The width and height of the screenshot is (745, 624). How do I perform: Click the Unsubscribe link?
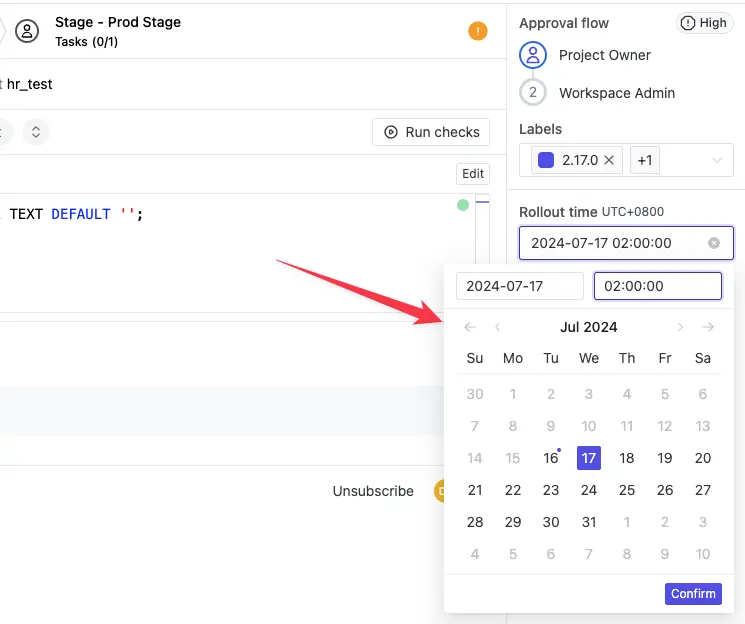373,491
